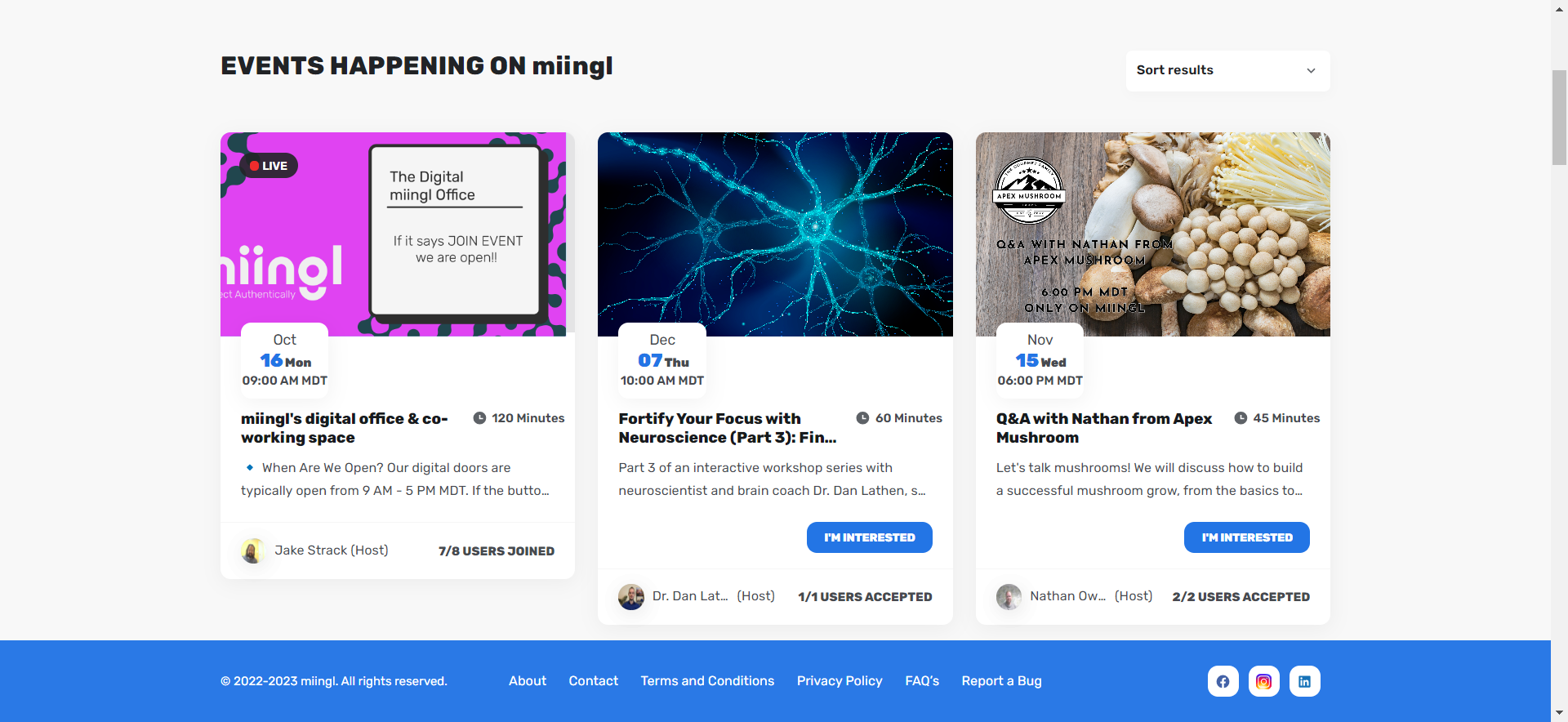Open the Facebook social icon in footer
Viewport: 1568px width, 722px height.
1223,681
